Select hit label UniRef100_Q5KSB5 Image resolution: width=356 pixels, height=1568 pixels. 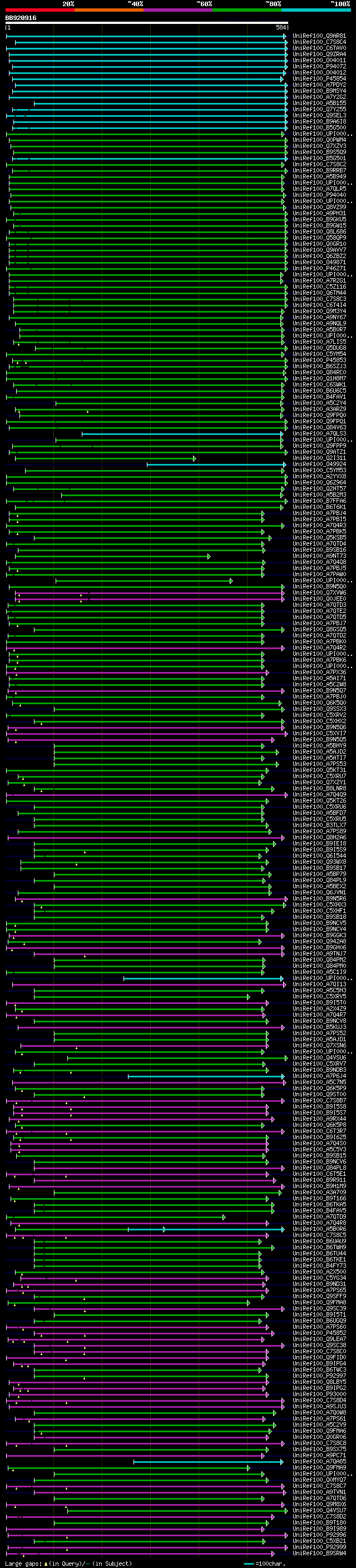point(319,537)
